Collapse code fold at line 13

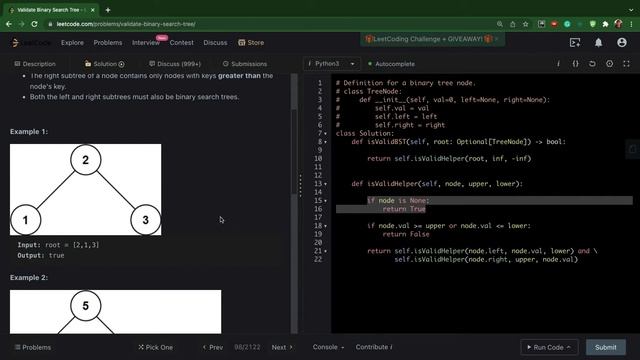pyautogui.click(x=325, y=184)
